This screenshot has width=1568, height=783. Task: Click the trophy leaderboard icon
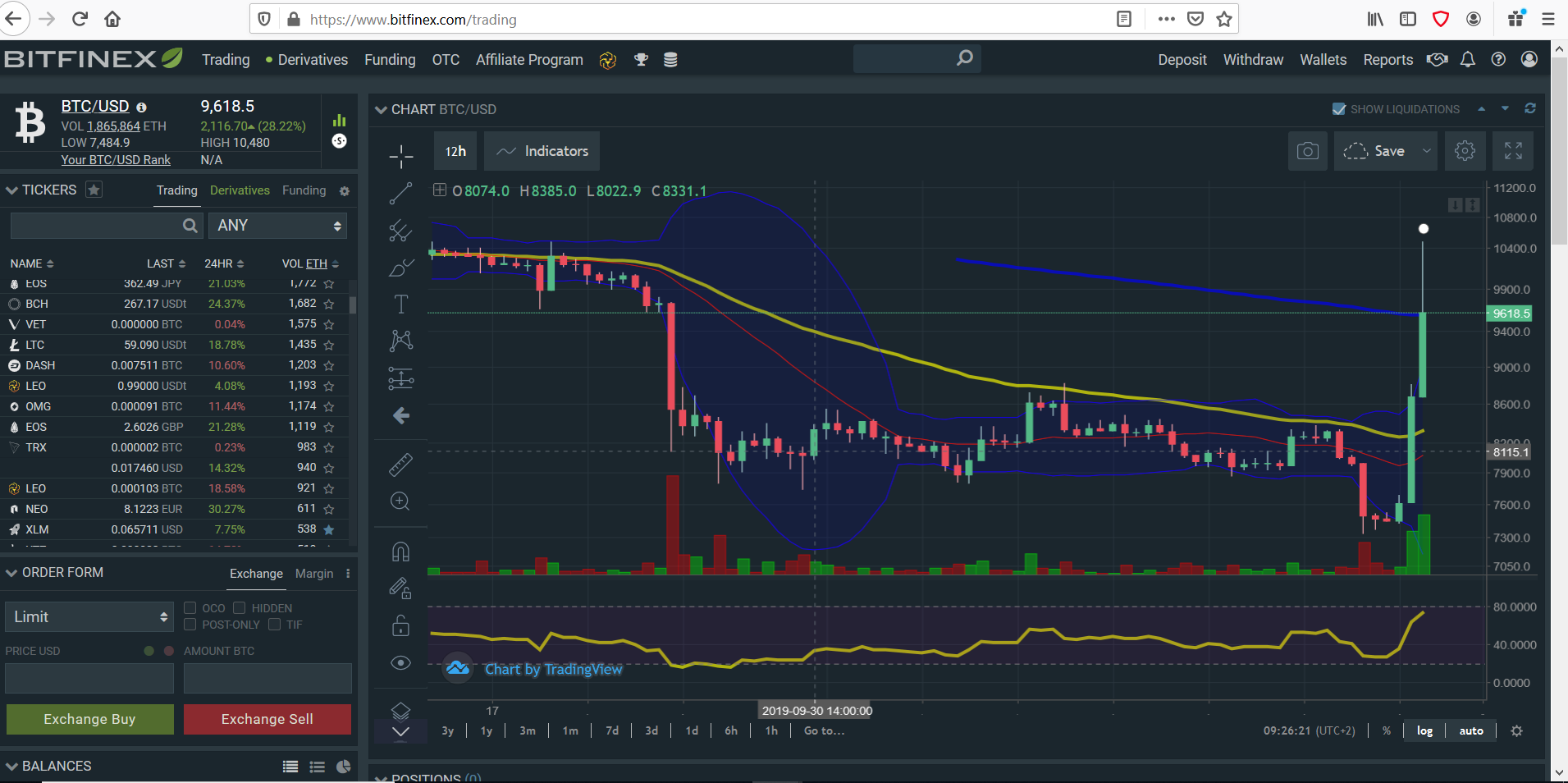click(x=642, y=60)
